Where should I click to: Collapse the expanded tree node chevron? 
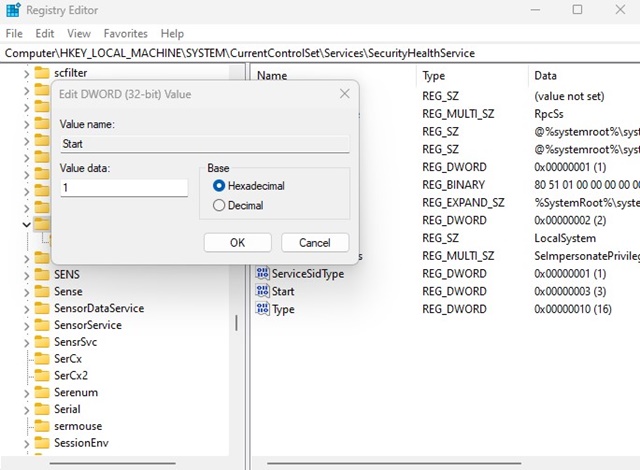pos(27,224)
